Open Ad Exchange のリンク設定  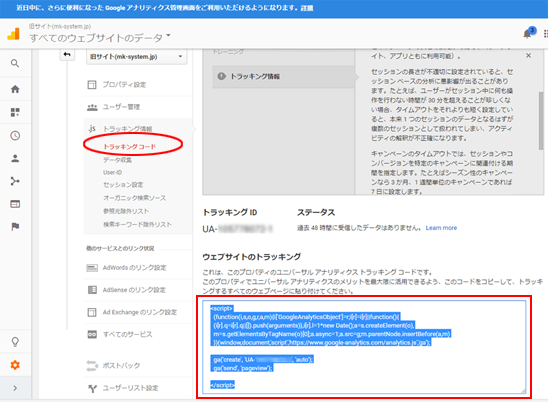click(x=140, y=312)
